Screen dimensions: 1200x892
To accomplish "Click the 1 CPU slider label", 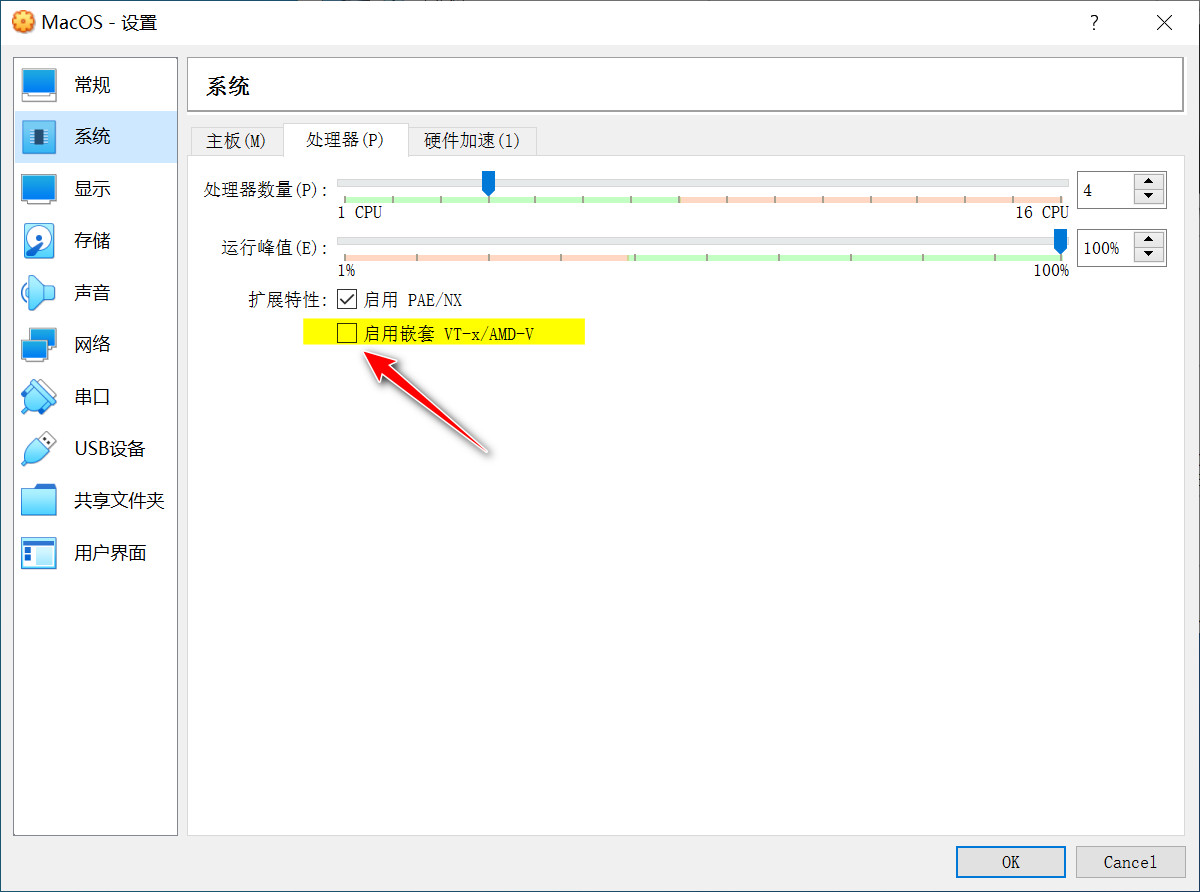I will 360,213.
